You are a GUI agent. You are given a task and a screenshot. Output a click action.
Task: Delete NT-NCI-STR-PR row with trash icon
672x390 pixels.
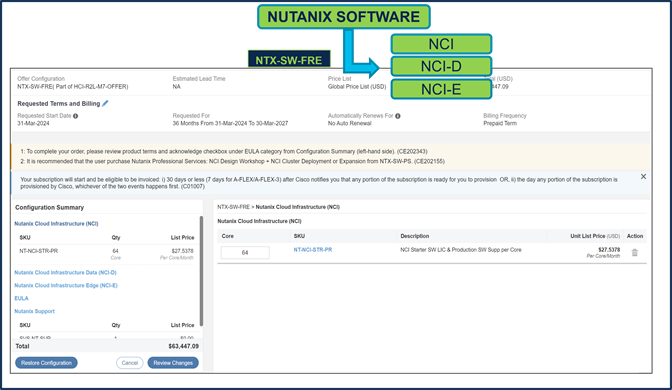pyautogui.click(x=635, y=253)
